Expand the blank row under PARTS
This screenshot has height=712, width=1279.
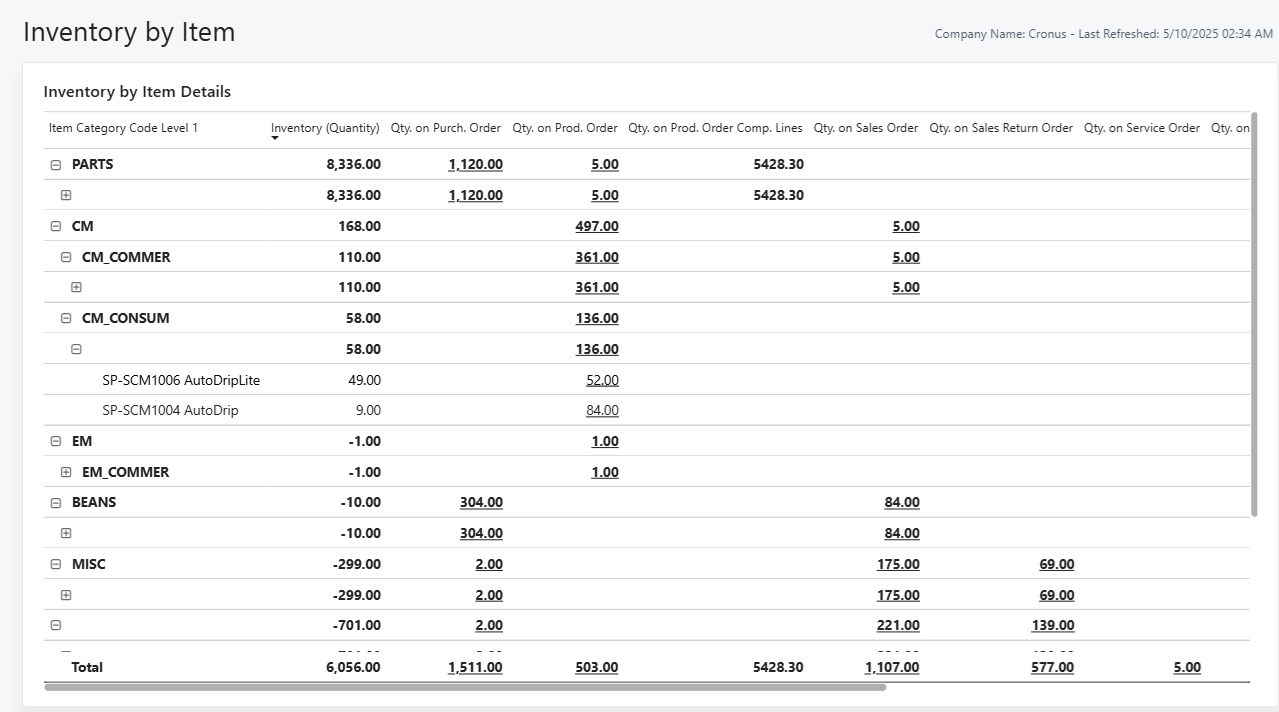(66, 195)
